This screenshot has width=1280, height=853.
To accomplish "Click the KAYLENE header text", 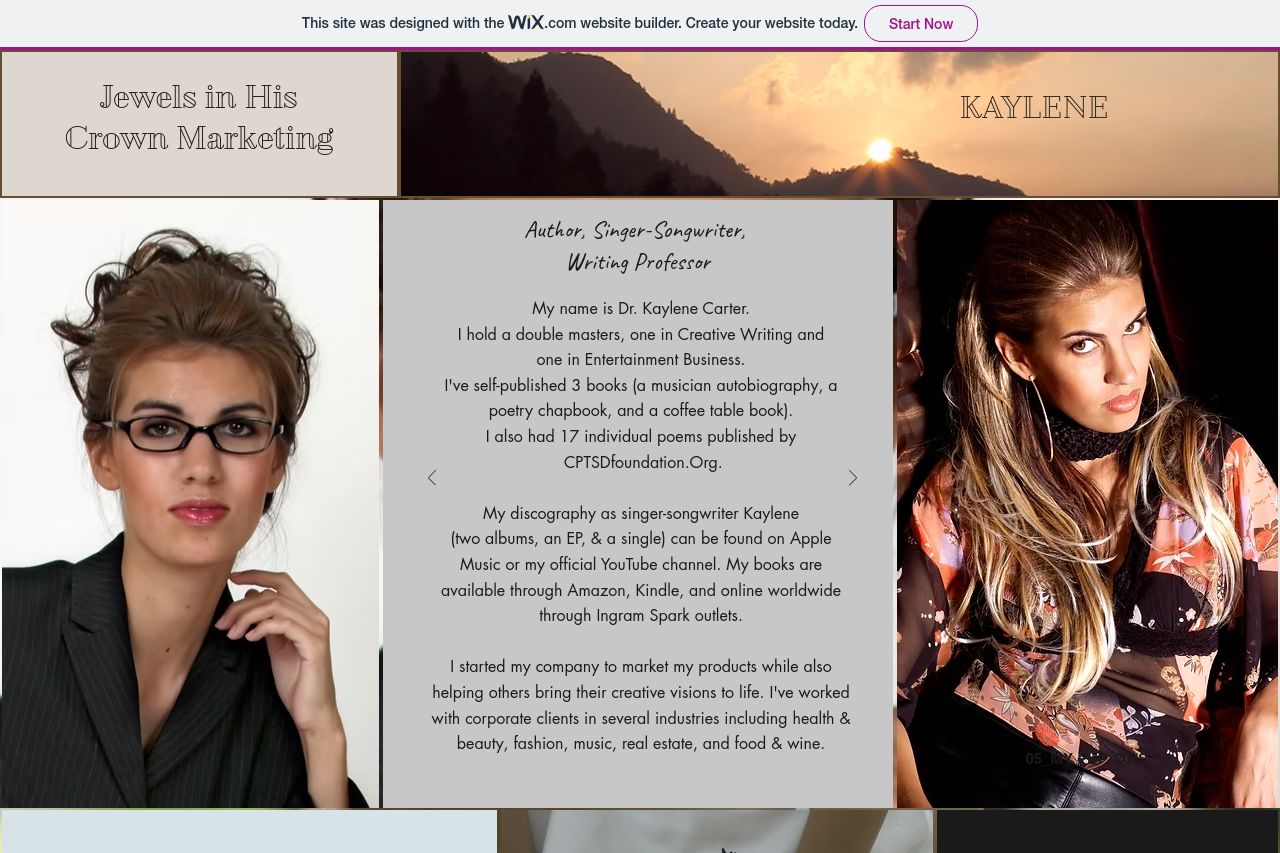I will [1033, 107].
